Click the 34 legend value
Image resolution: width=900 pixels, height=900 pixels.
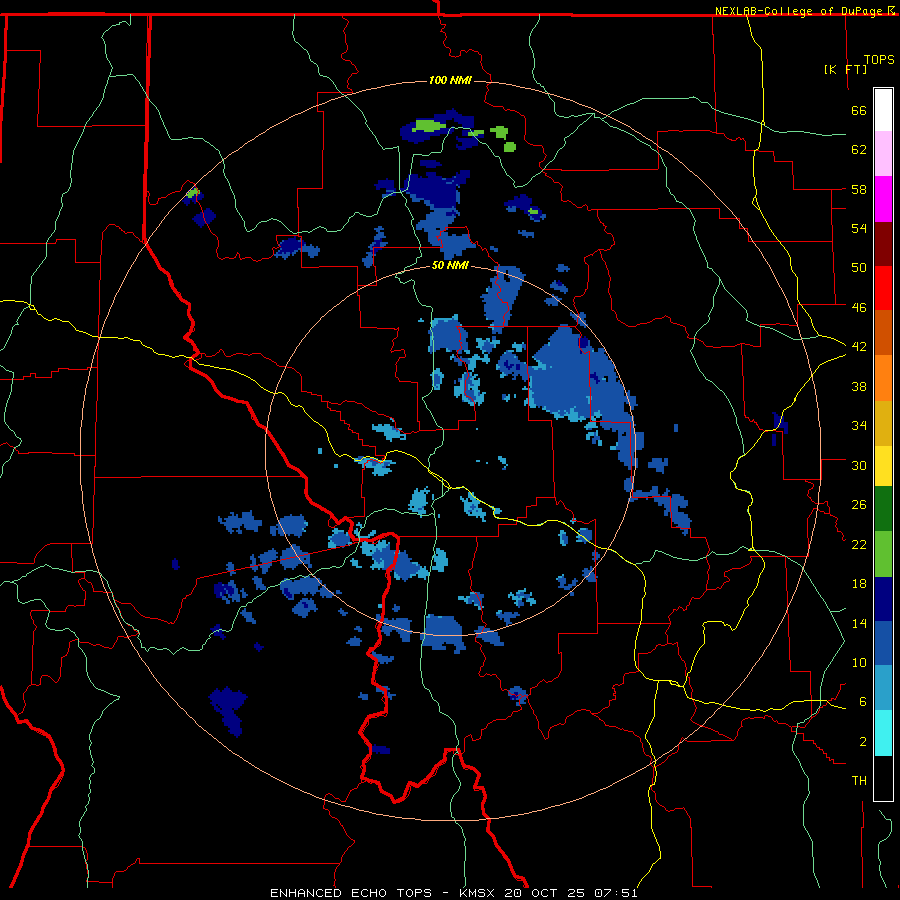(x=859, y=426)
